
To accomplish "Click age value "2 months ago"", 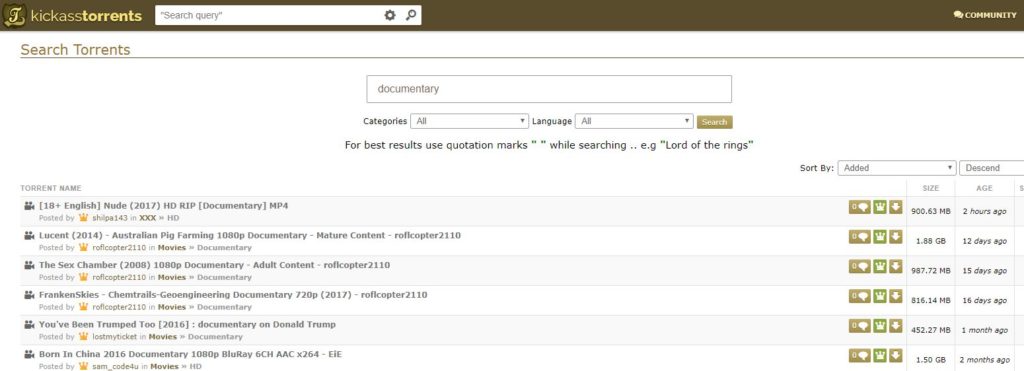I will (984, 360).
